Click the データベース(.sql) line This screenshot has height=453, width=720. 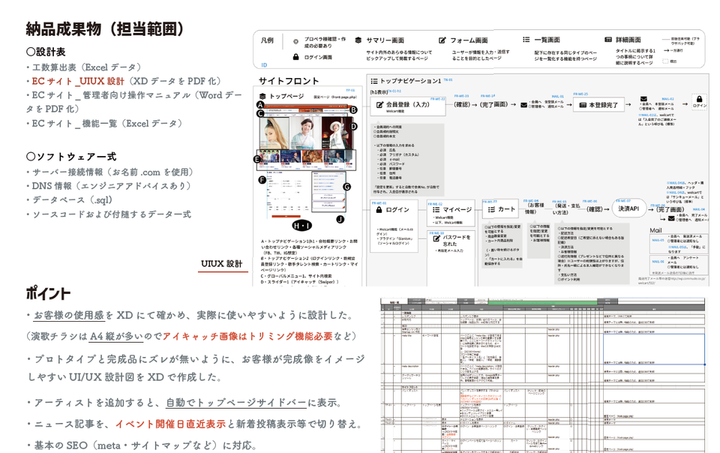(69, 200)
